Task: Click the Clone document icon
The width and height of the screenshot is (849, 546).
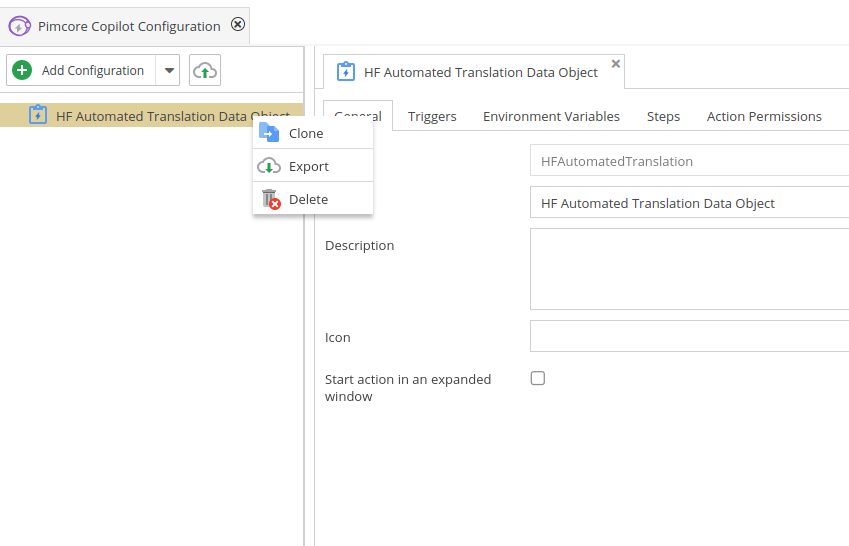Action: pyautogui.click(x=269, y=133)
